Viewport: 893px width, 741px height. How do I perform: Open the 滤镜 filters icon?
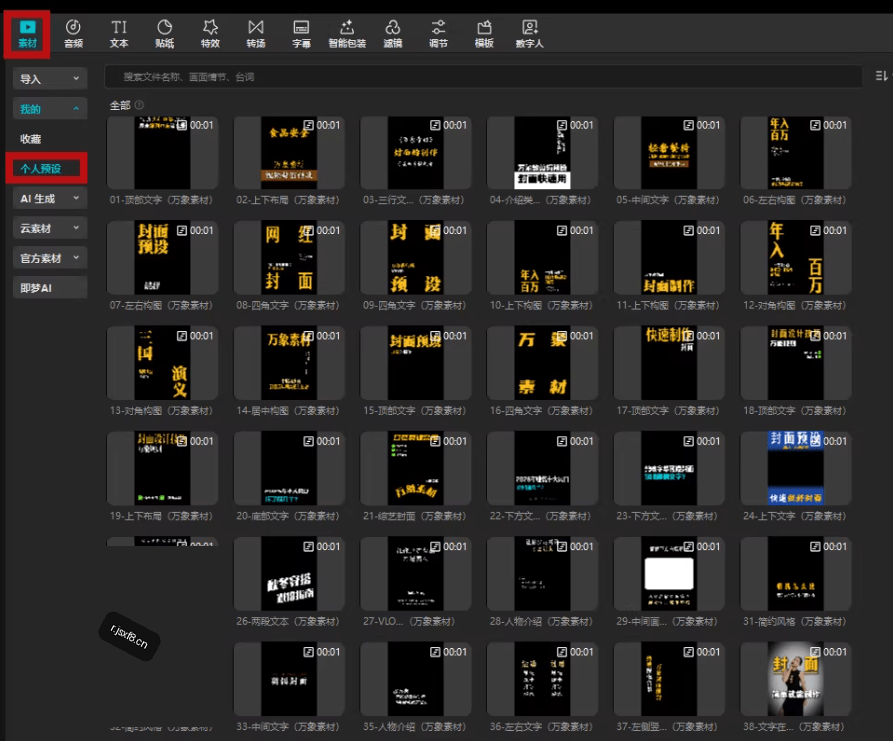pos(392,34)
